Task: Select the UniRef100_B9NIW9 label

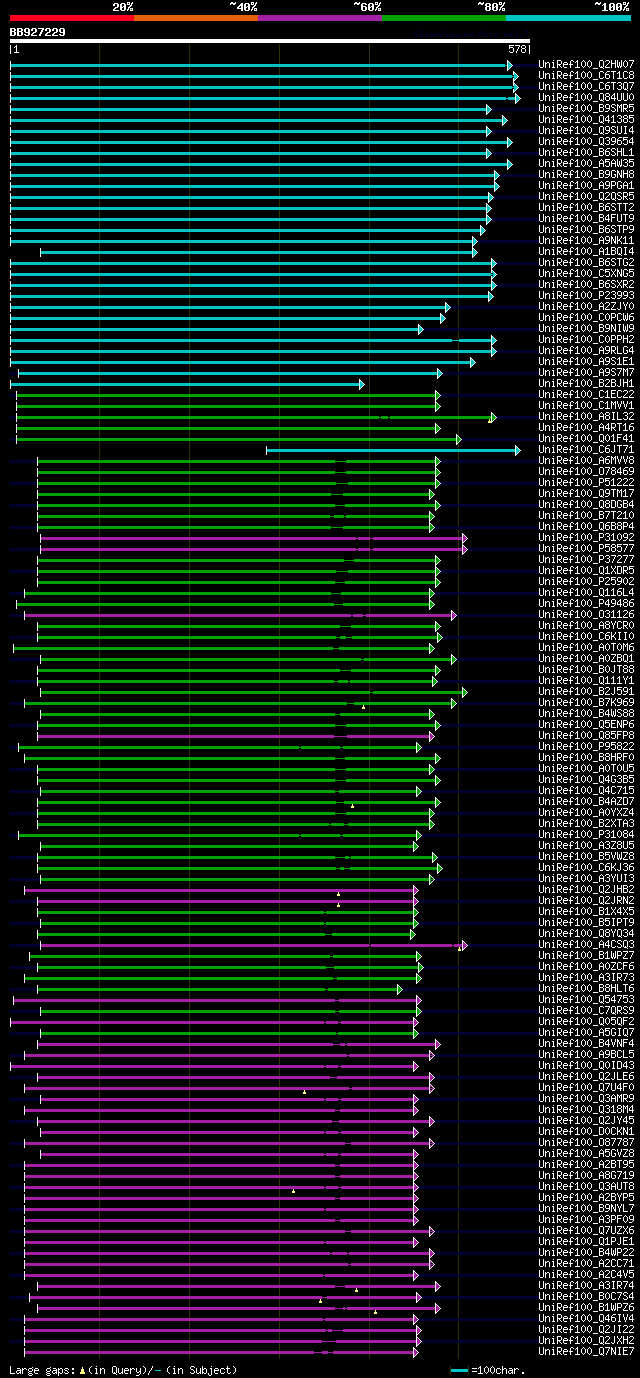Action: [x=586, y=328]
